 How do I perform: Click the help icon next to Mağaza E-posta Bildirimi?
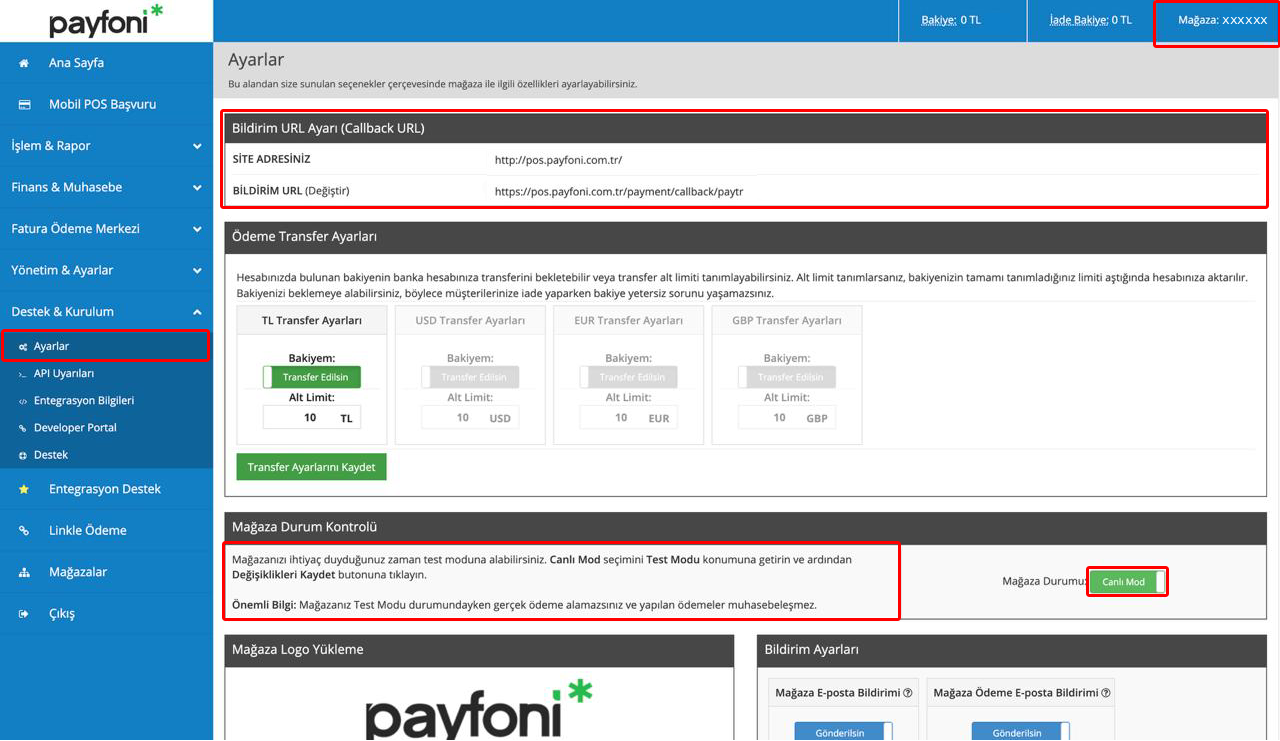point(908,692)
